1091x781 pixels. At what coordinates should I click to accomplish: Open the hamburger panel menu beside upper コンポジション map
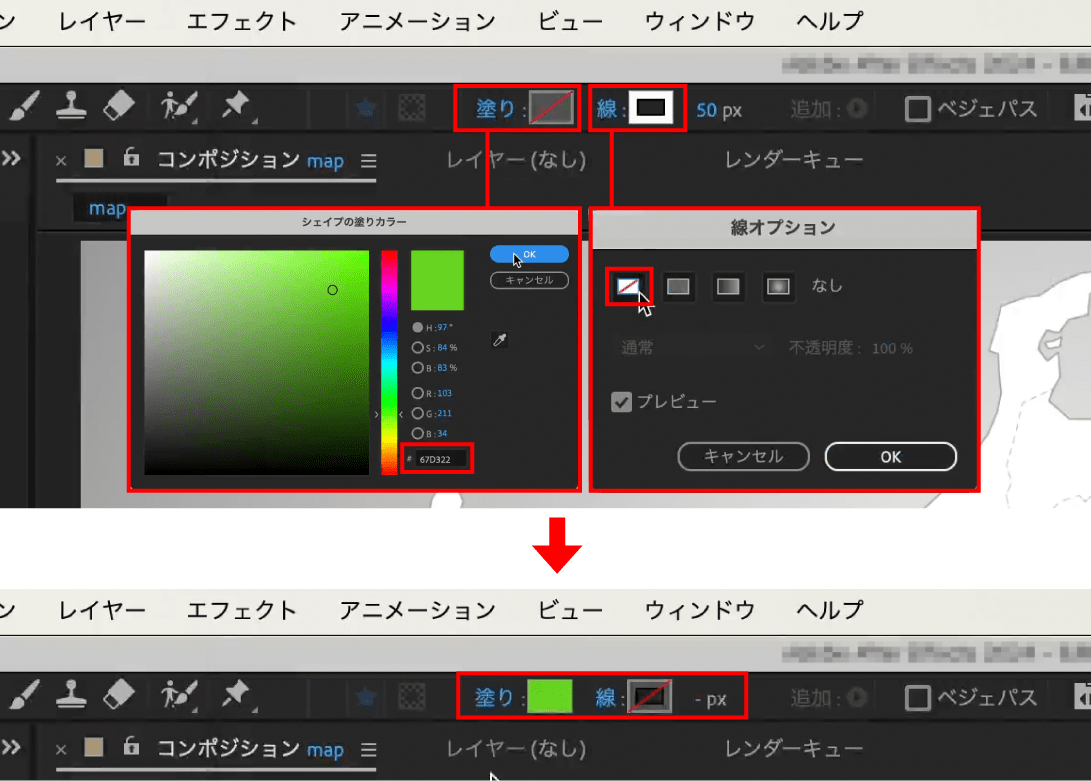point(369,161)
